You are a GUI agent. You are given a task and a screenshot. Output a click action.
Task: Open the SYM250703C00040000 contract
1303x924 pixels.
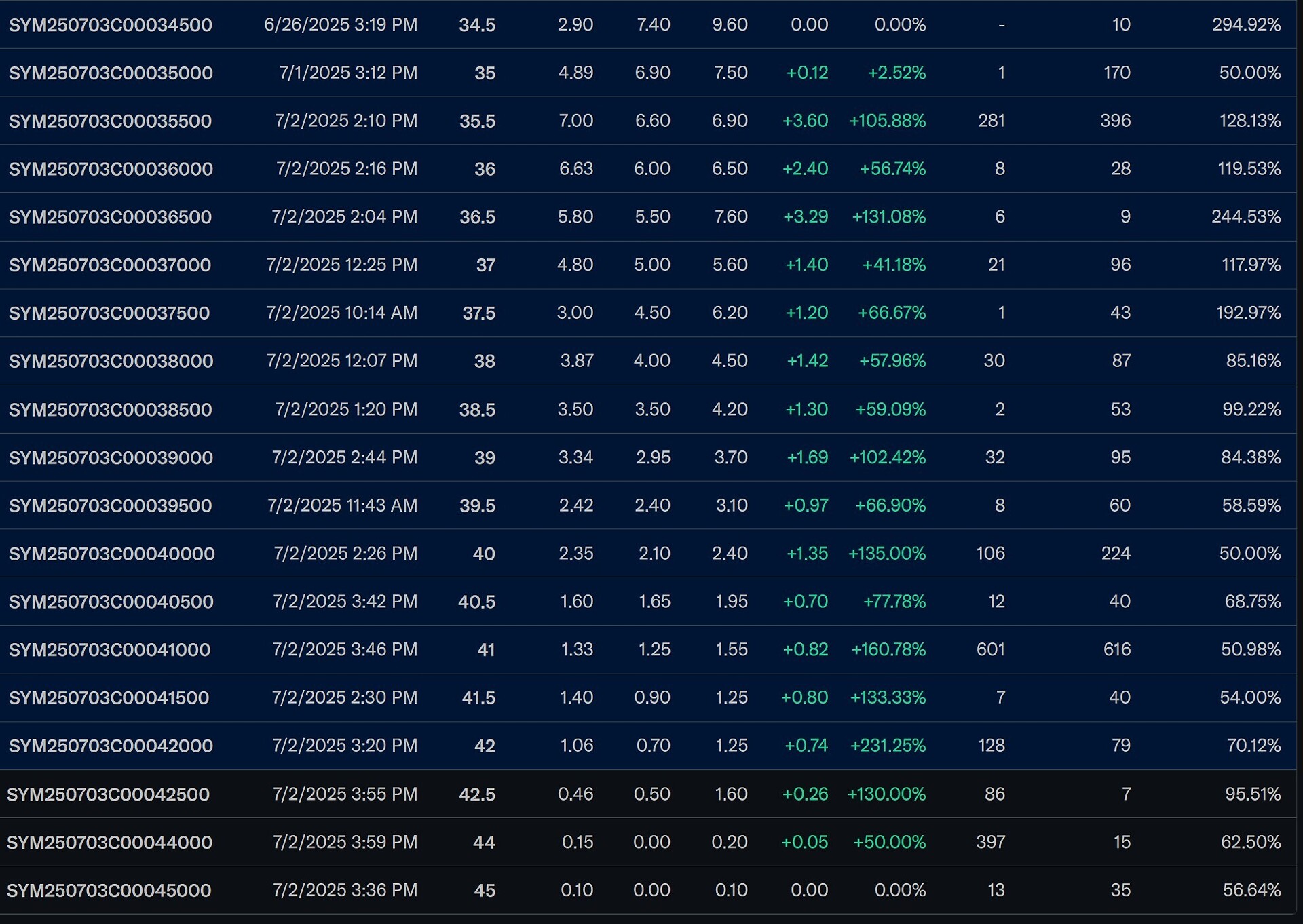111,554
